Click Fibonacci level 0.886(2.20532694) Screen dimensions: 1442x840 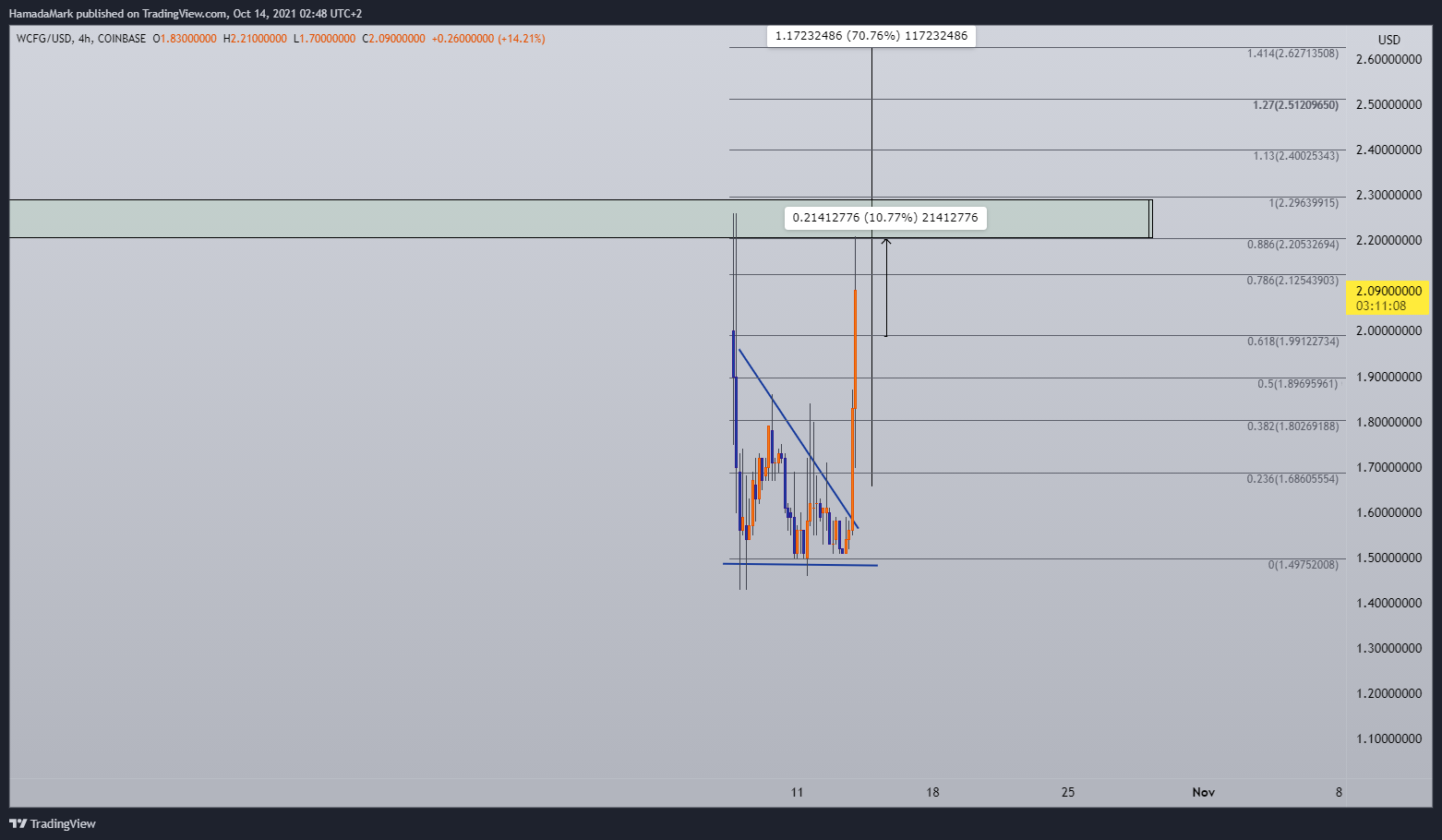(1292, 245)
